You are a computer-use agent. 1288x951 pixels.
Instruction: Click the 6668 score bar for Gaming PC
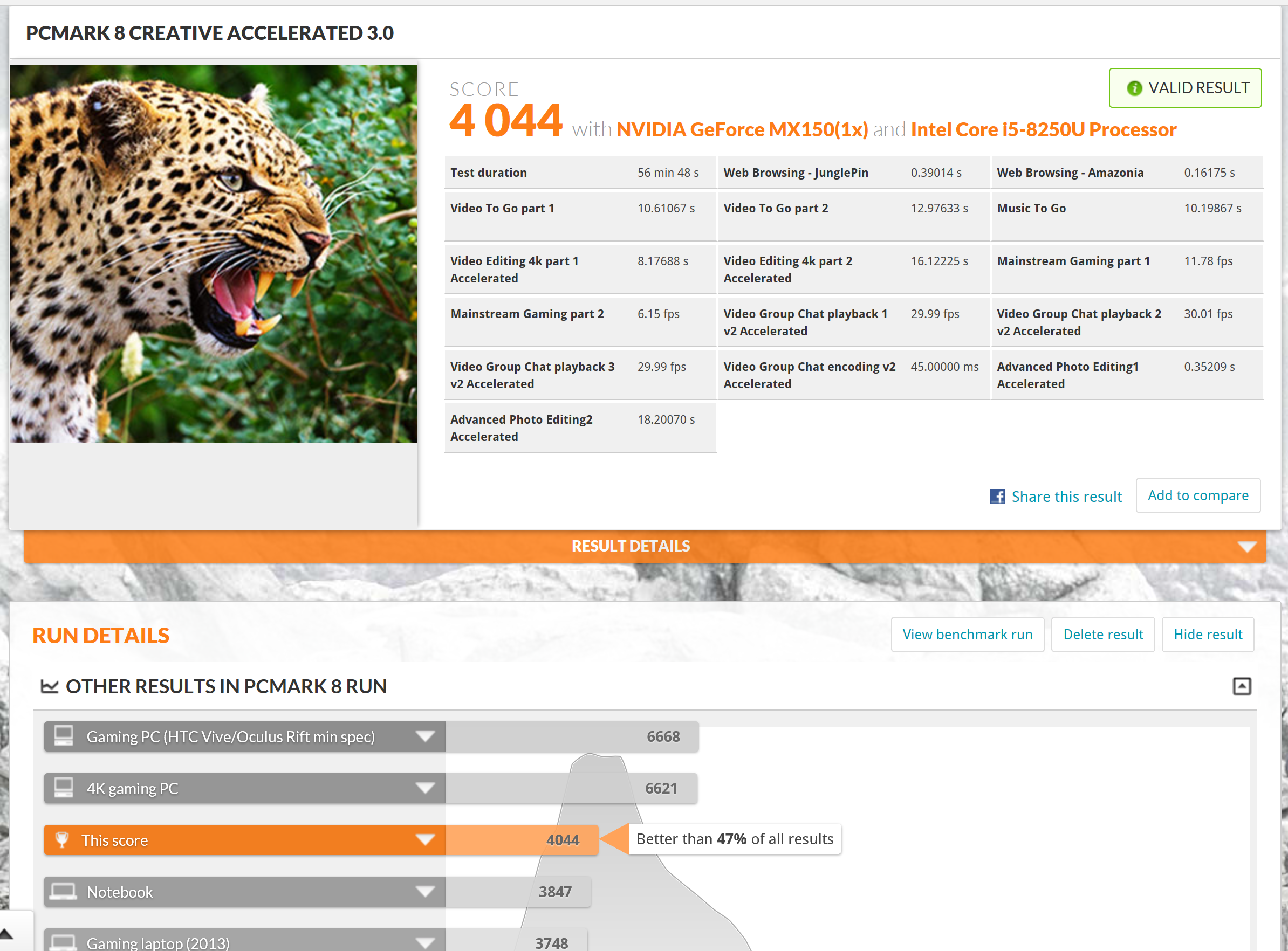click(572, 736)
